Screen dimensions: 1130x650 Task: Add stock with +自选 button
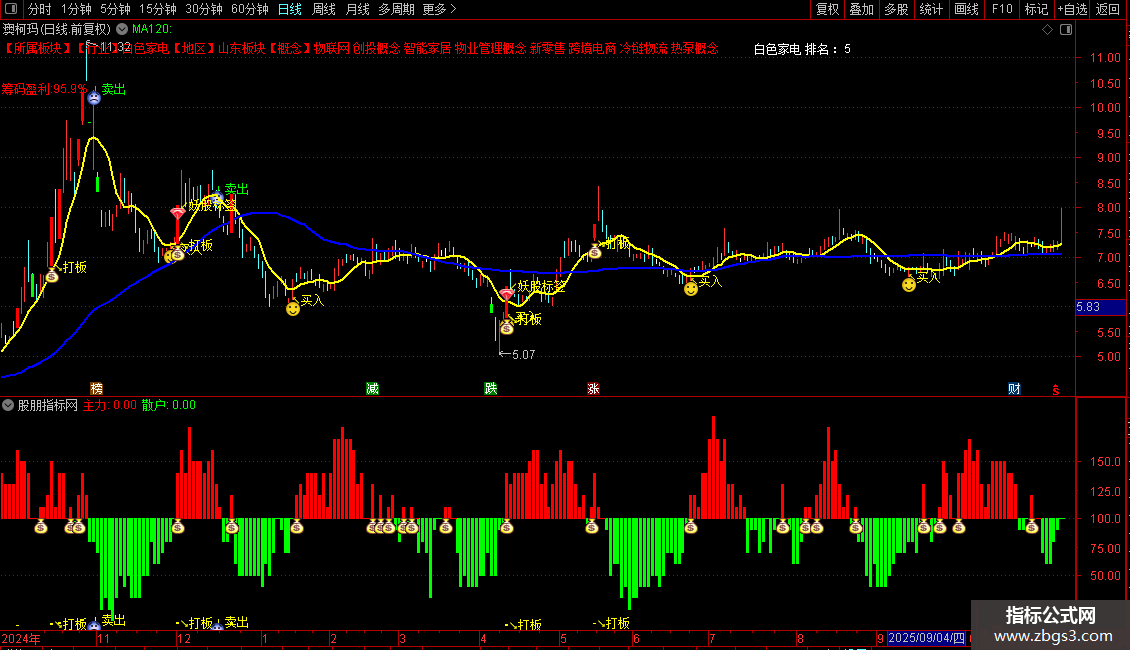(1072, 9)
